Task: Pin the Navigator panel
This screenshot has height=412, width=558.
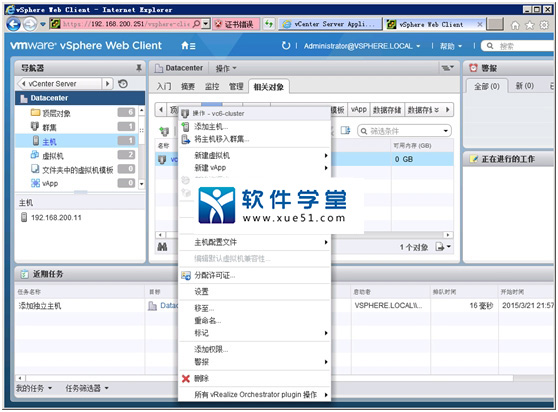Action: pyautogui.click(x=139, y=68)
